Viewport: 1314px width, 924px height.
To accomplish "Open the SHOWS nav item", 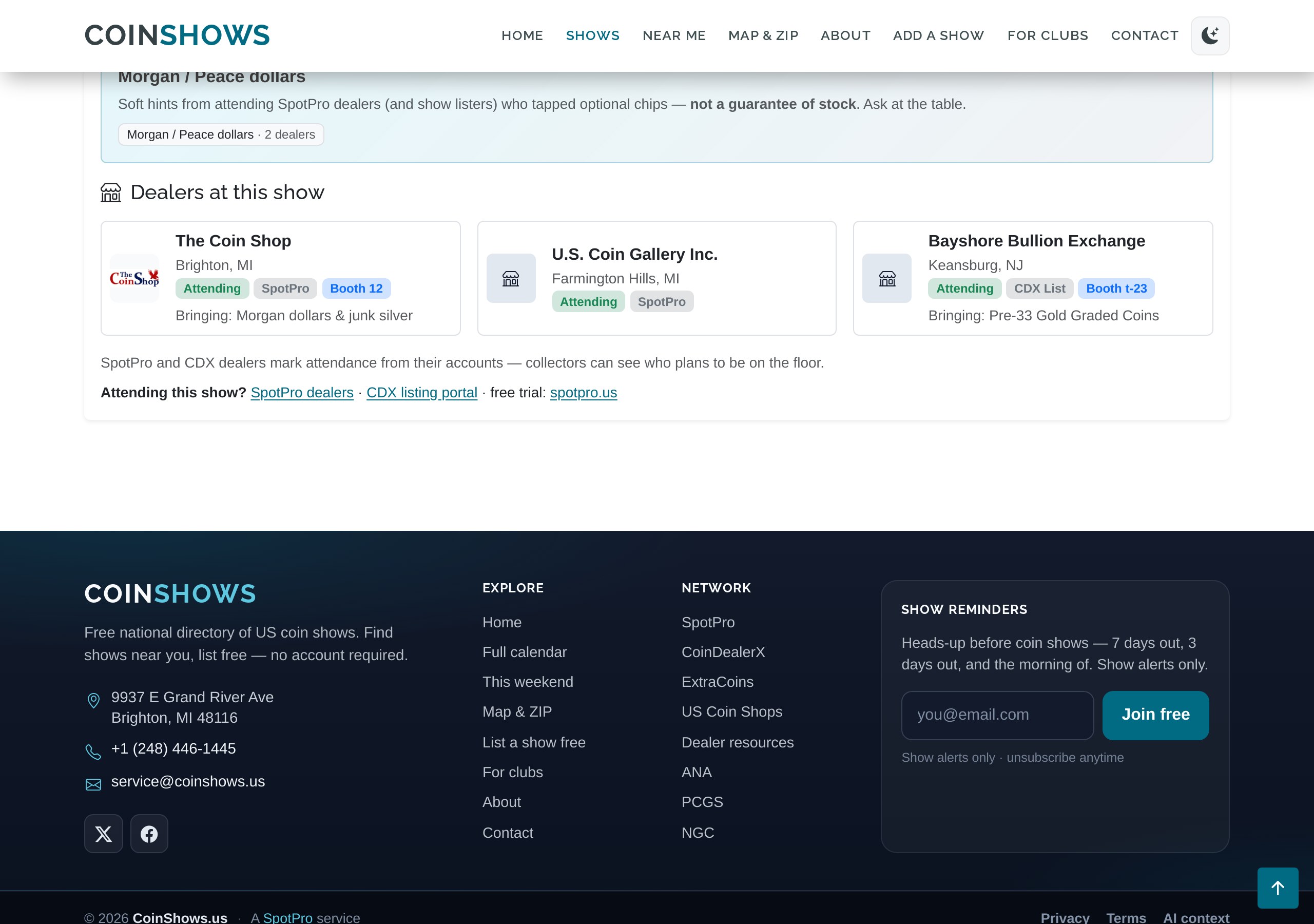I will pos(593,35).
